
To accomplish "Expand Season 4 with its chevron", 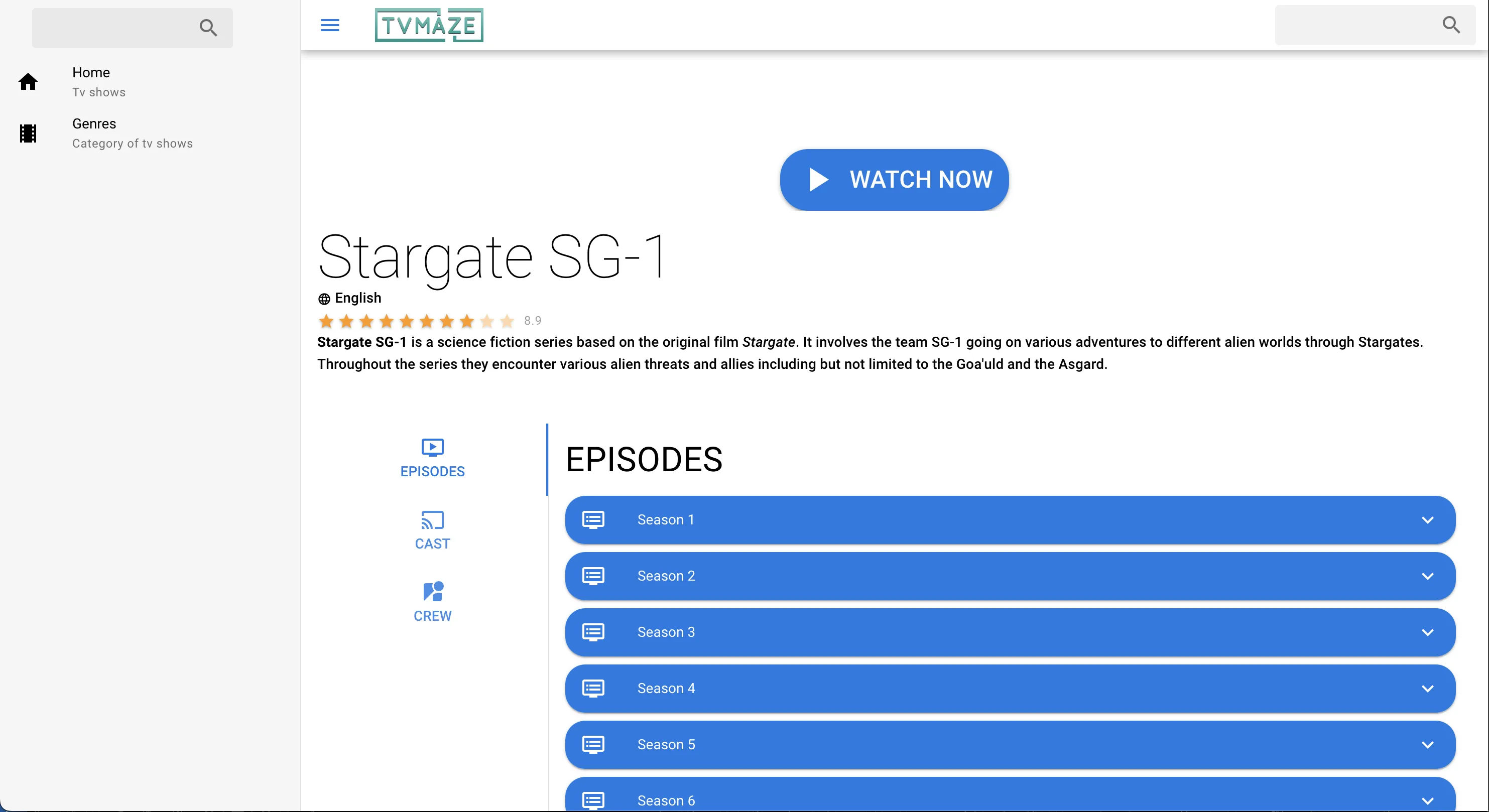I will 1427,689.
